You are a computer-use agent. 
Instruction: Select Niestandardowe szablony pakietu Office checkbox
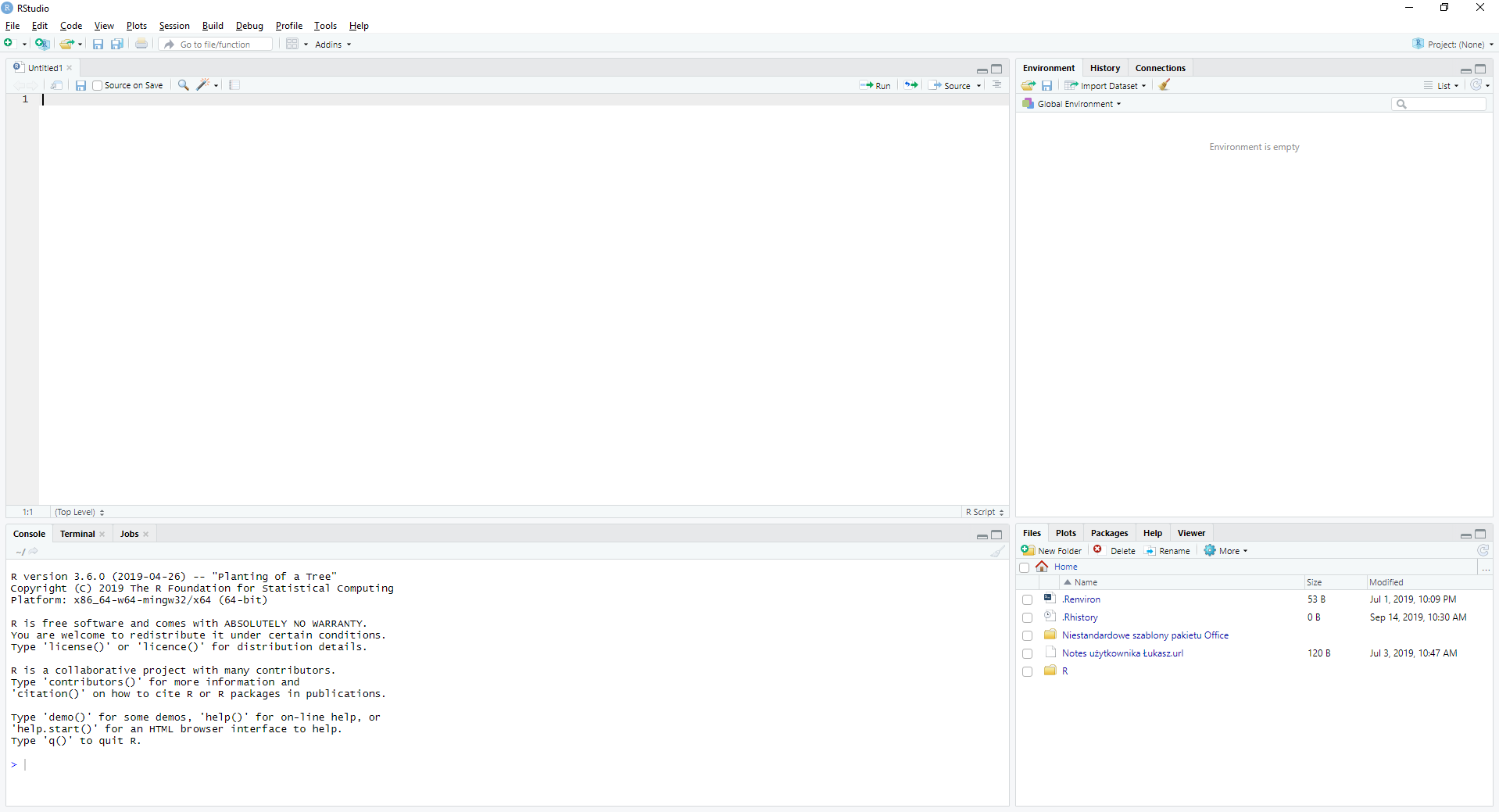click(x=1028, y=636)
